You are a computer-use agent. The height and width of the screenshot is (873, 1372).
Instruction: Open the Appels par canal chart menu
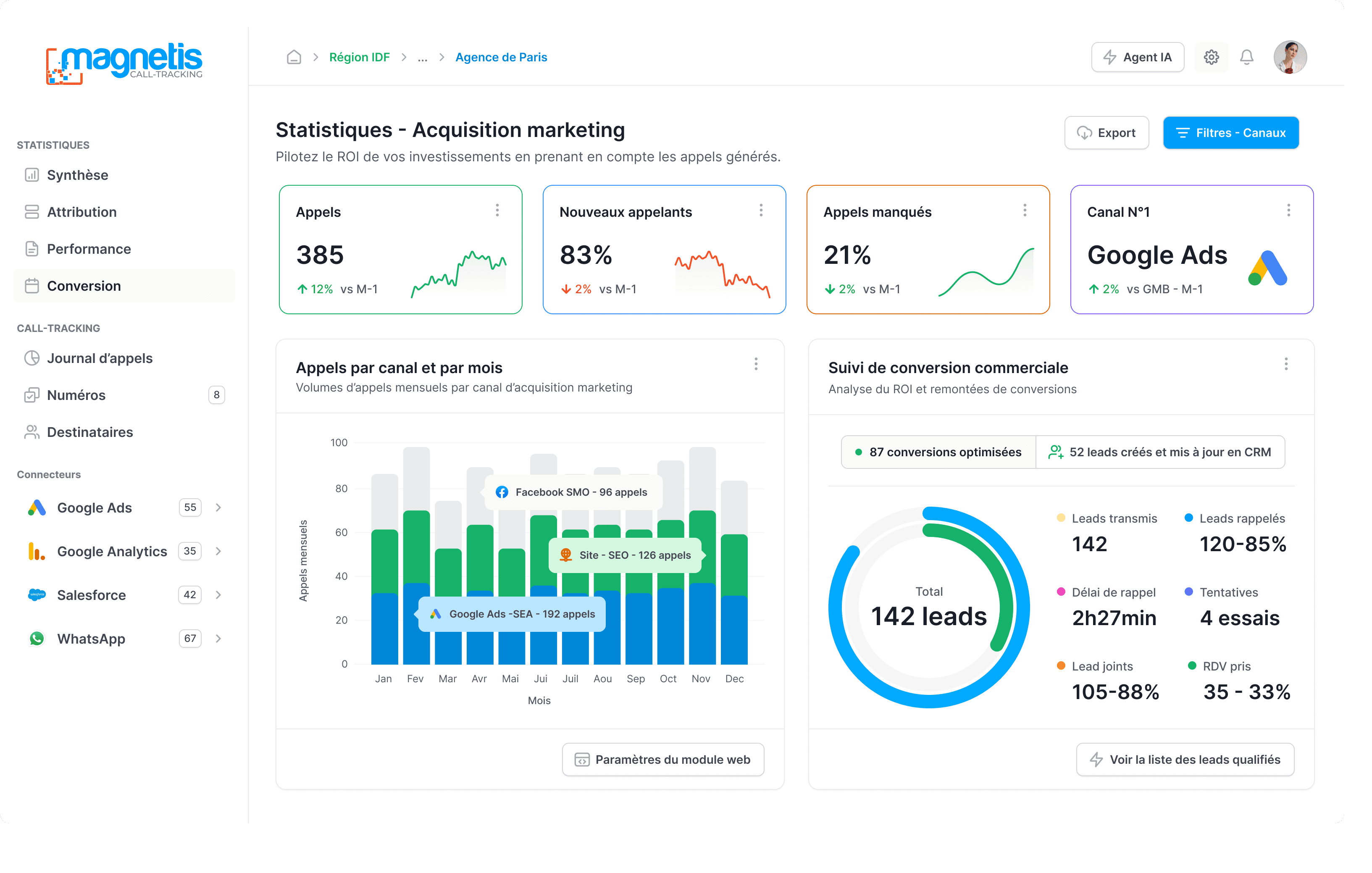[x=755, y=364]
